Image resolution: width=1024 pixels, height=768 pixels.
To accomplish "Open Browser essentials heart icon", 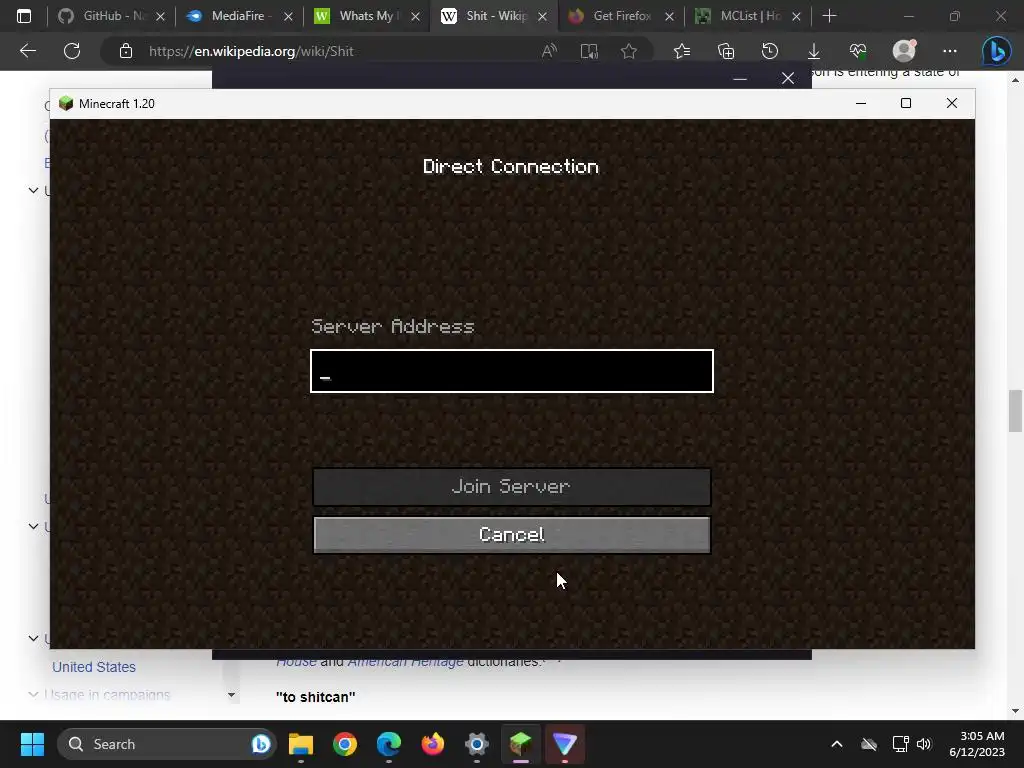I will 857,51.
